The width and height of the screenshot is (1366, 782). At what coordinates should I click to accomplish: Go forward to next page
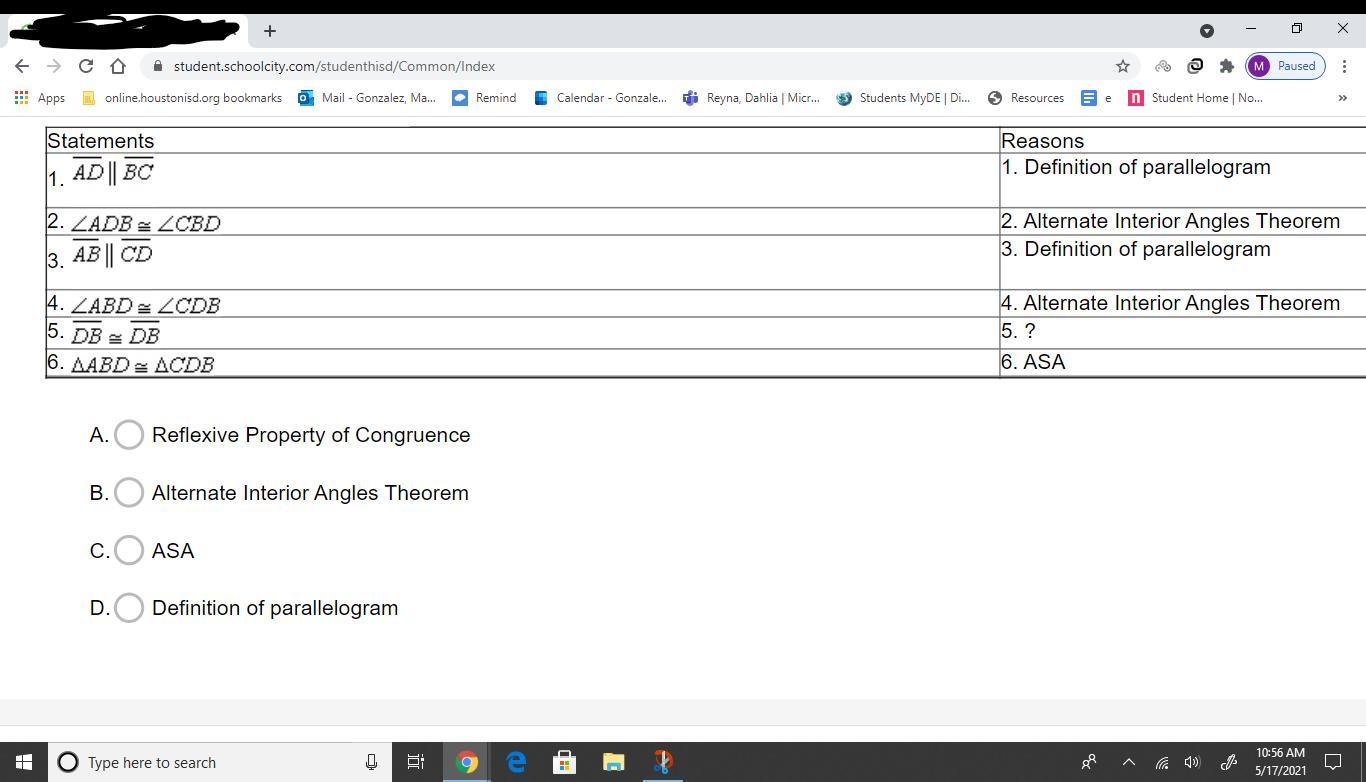pyautogui.click(x=54, y=66)
